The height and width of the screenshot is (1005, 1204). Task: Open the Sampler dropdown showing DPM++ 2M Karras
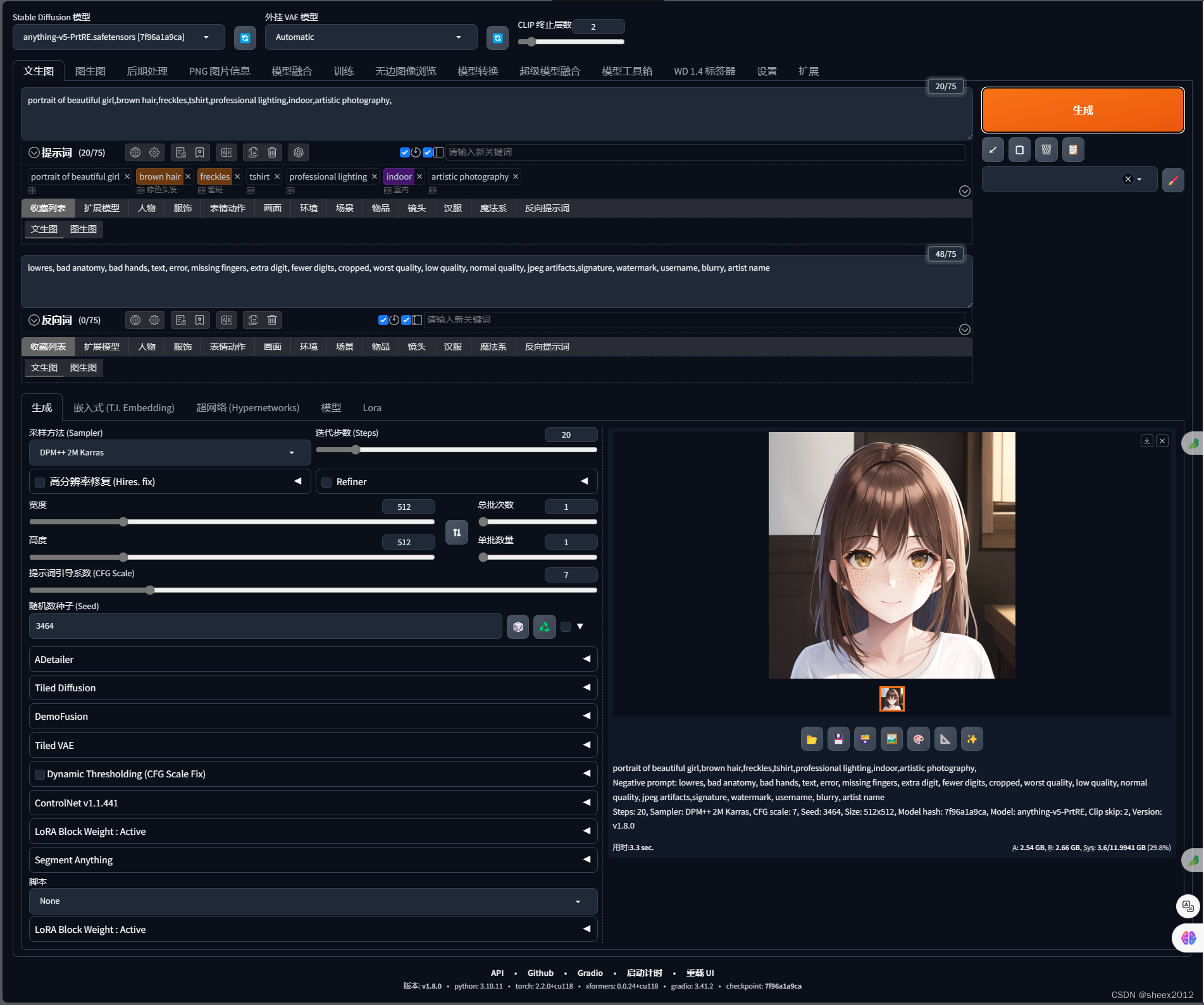(170, 453)
